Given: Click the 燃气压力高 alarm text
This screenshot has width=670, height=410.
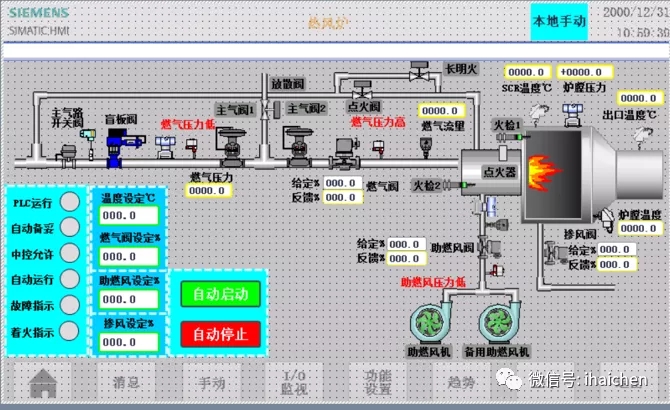Looking at the screenshot, I should pyautogui.click(x=378, y=122).
